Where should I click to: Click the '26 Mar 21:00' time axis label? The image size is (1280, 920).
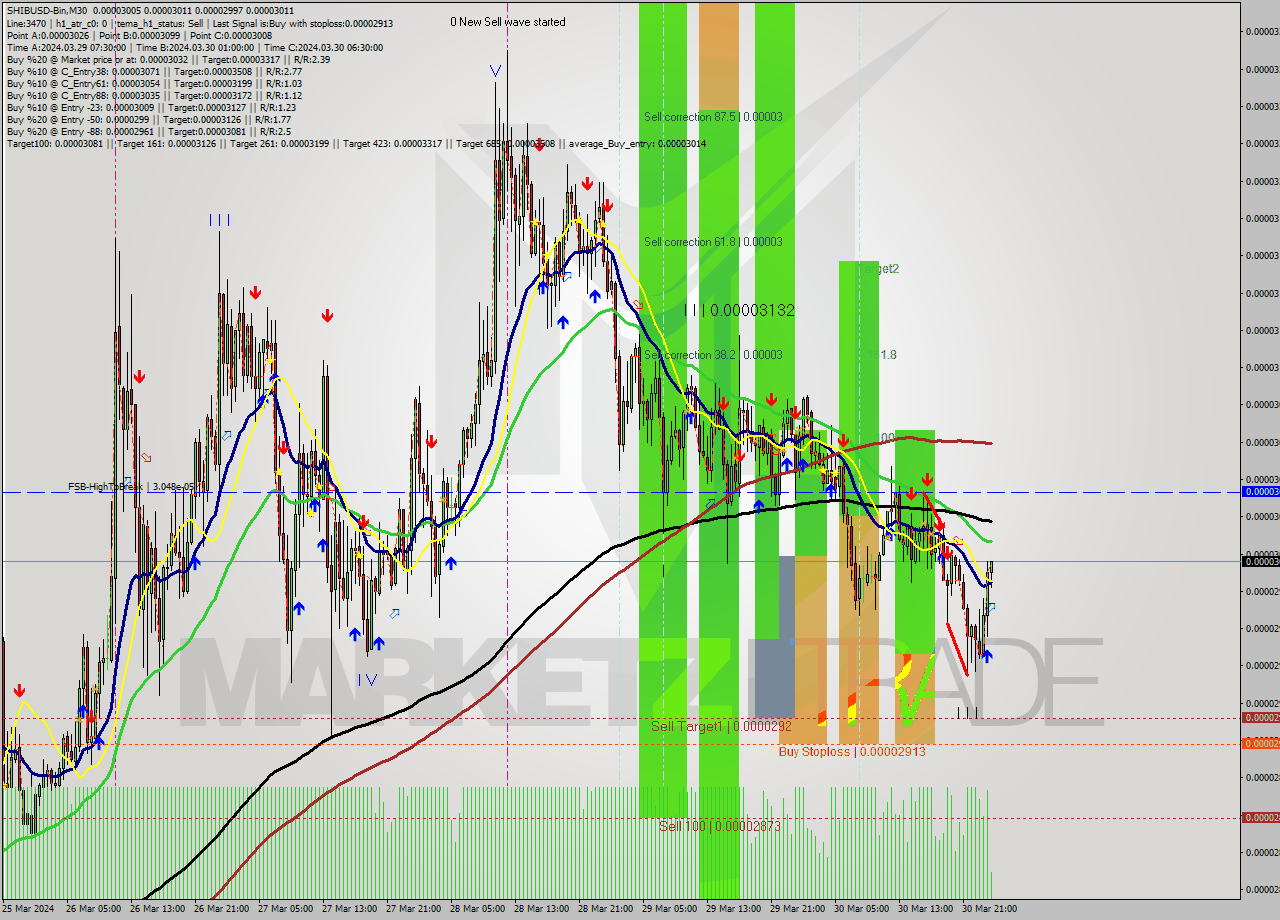click(221, 908)
